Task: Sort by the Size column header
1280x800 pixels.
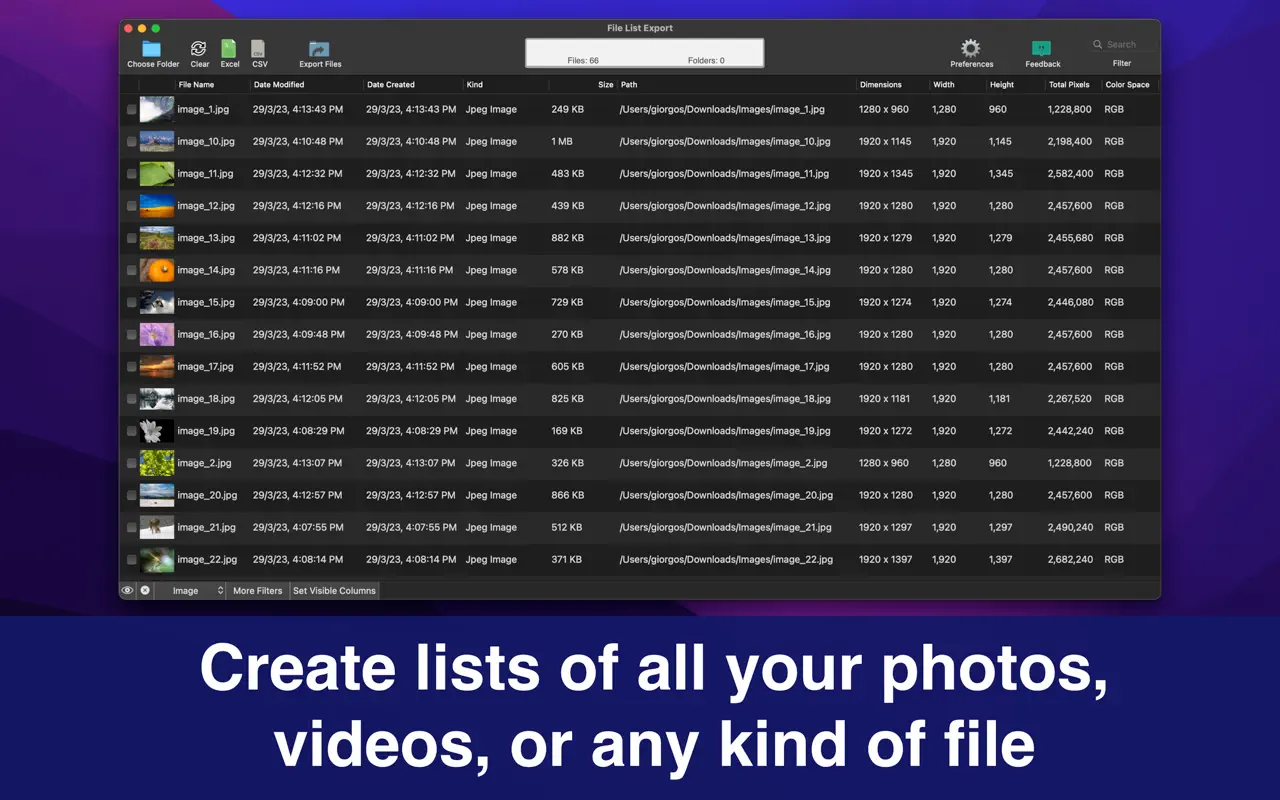Action: 605,84
